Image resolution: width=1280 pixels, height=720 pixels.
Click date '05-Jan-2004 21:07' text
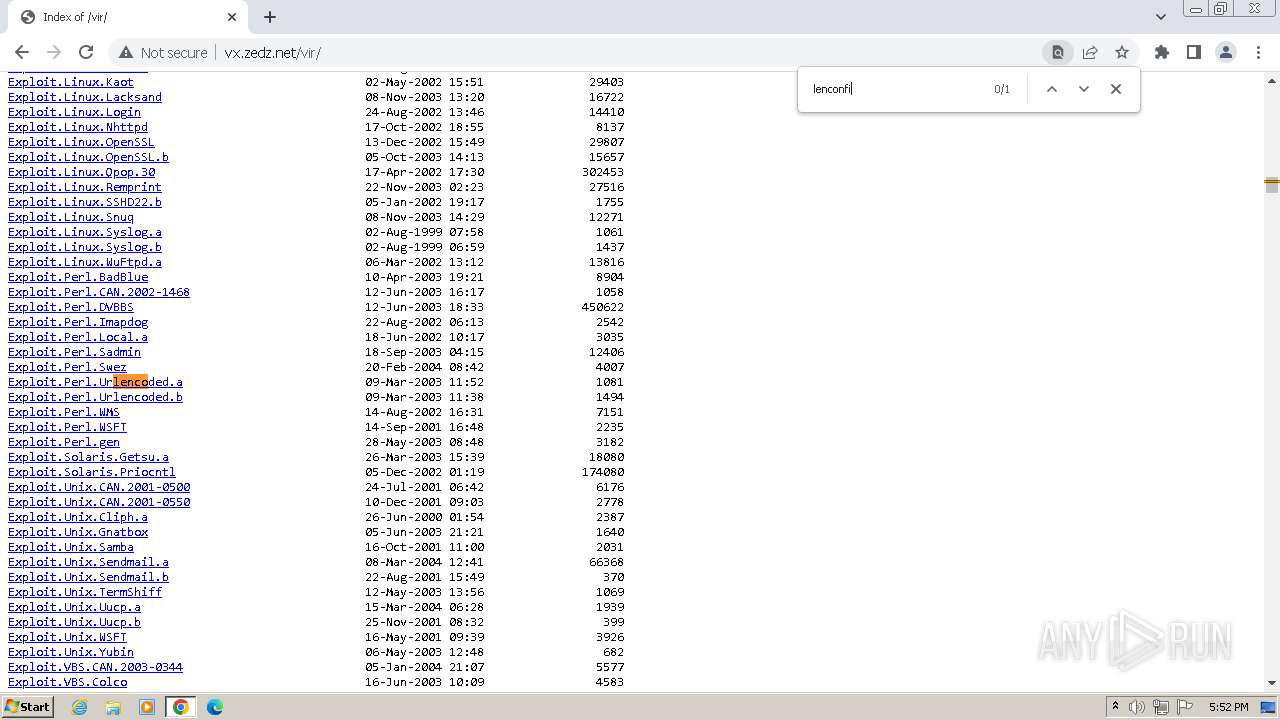[x=424, y=667]
